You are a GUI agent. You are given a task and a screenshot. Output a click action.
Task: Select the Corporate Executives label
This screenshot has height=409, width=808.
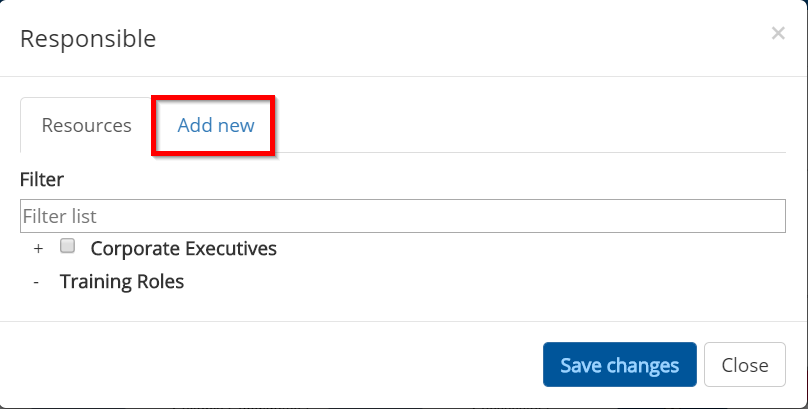(184, 248)
